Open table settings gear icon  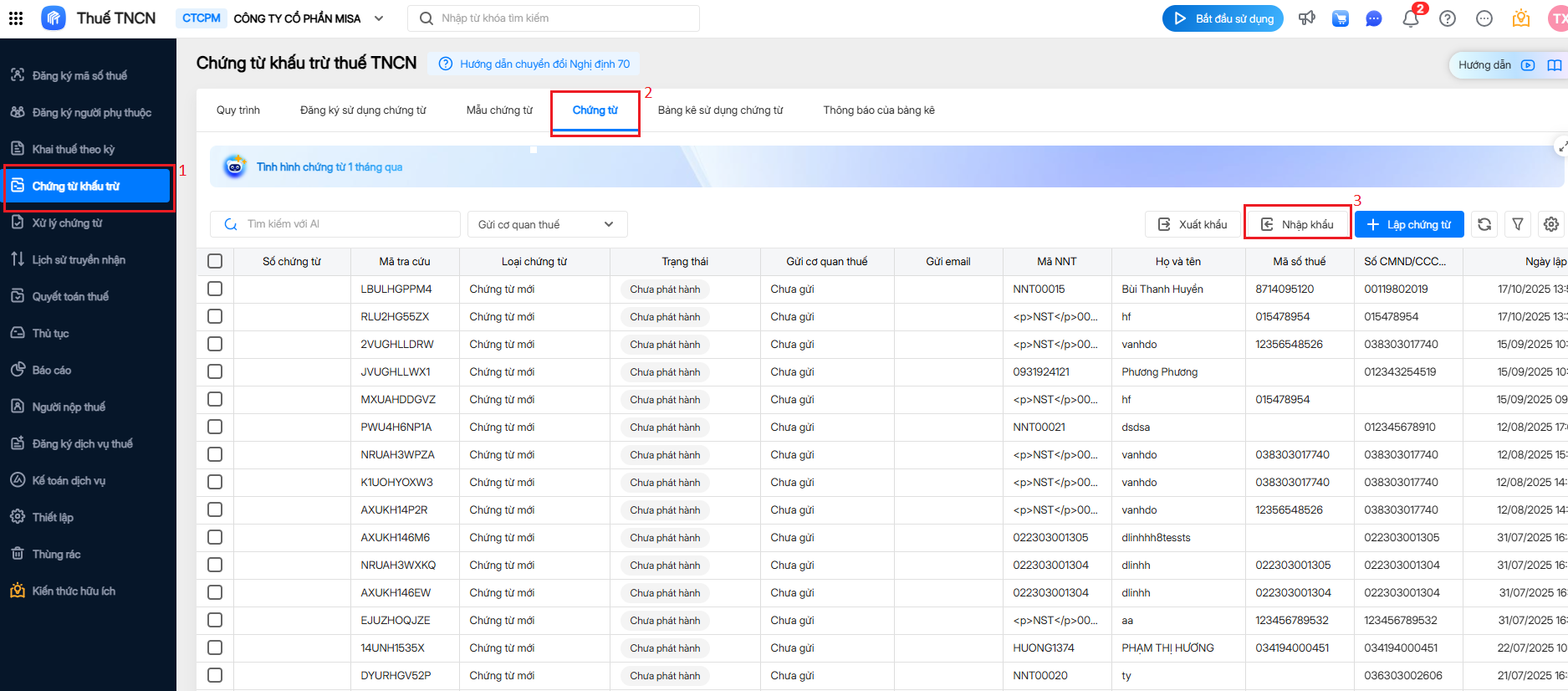tap(1551, 224)
